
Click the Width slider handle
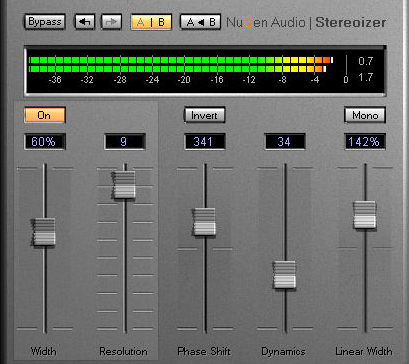[x=44, y=232]
